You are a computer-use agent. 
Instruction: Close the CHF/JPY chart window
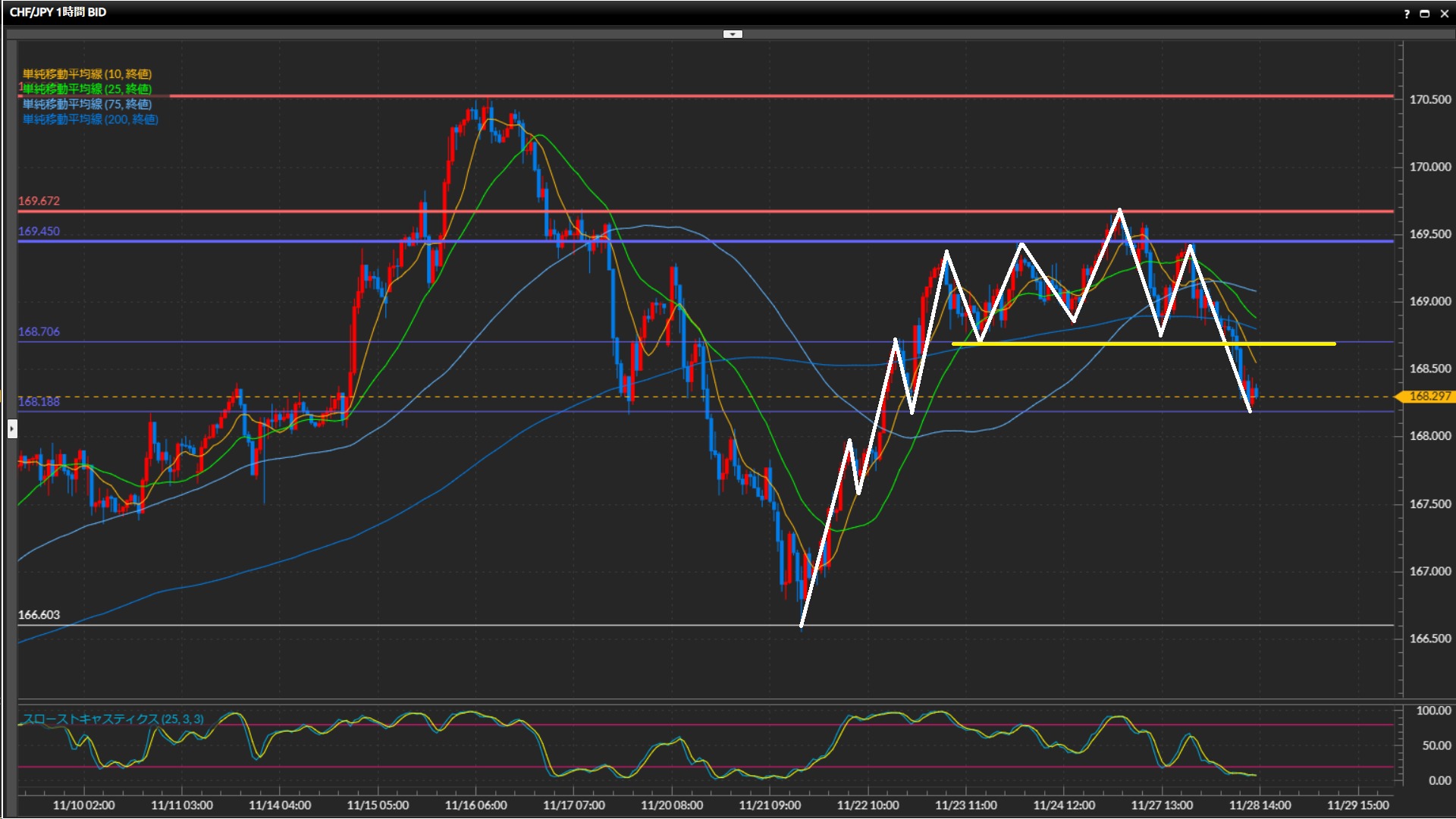(x=1444, y=13)
